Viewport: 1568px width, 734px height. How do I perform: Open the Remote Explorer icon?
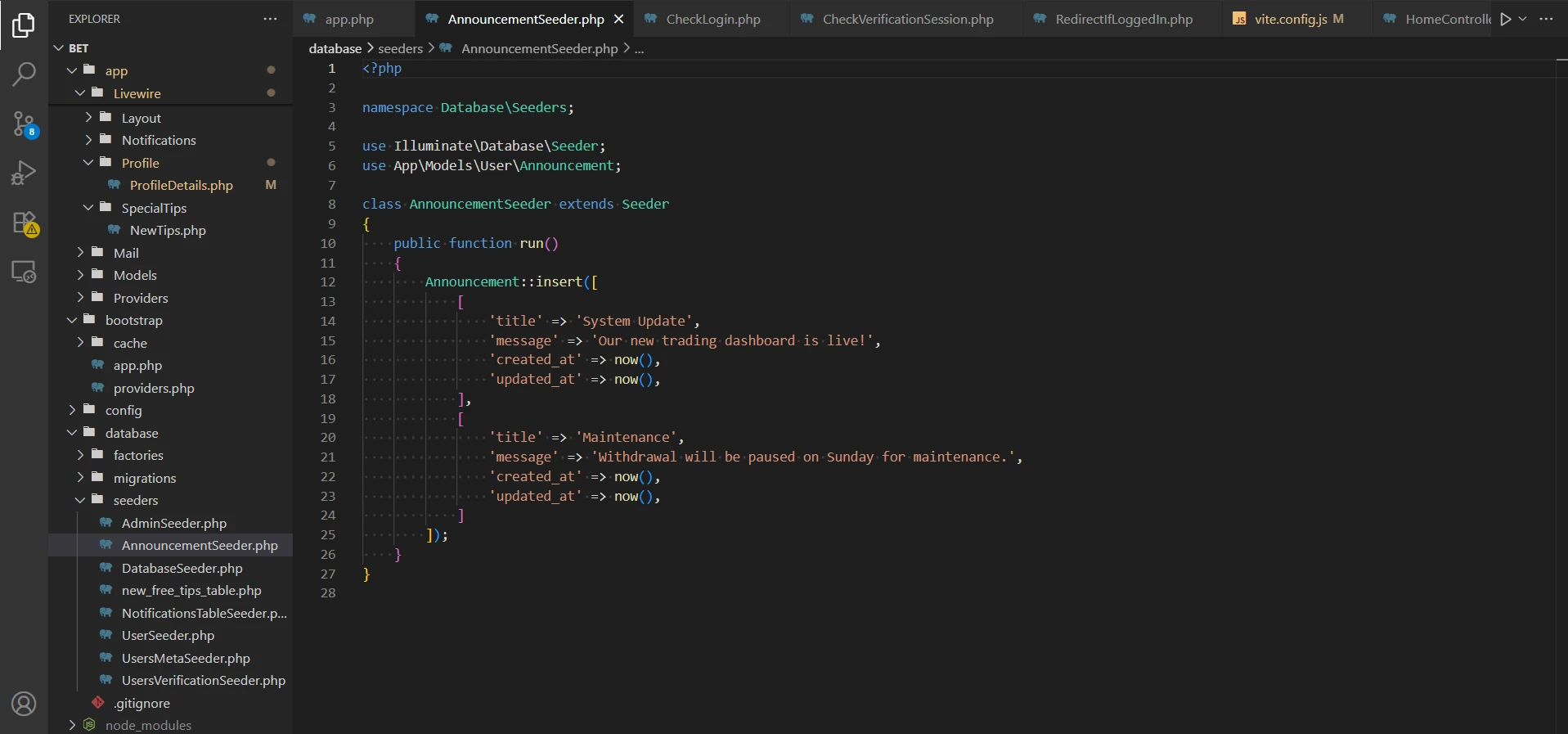tap(24, 272)
